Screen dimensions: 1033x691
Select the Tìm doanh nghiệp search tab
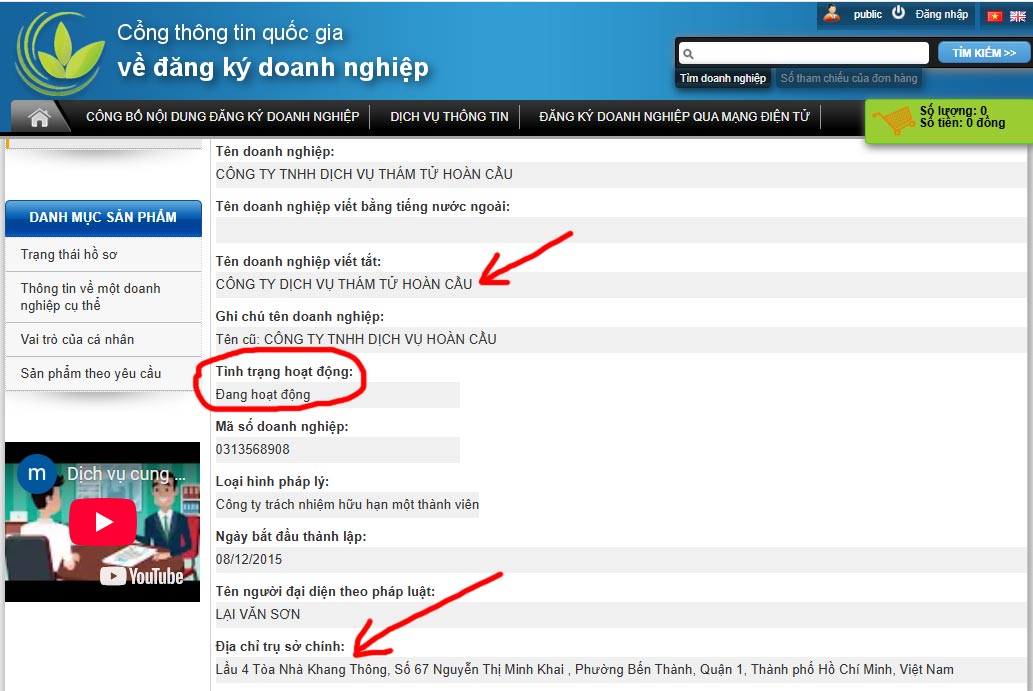tap(723, 78)
